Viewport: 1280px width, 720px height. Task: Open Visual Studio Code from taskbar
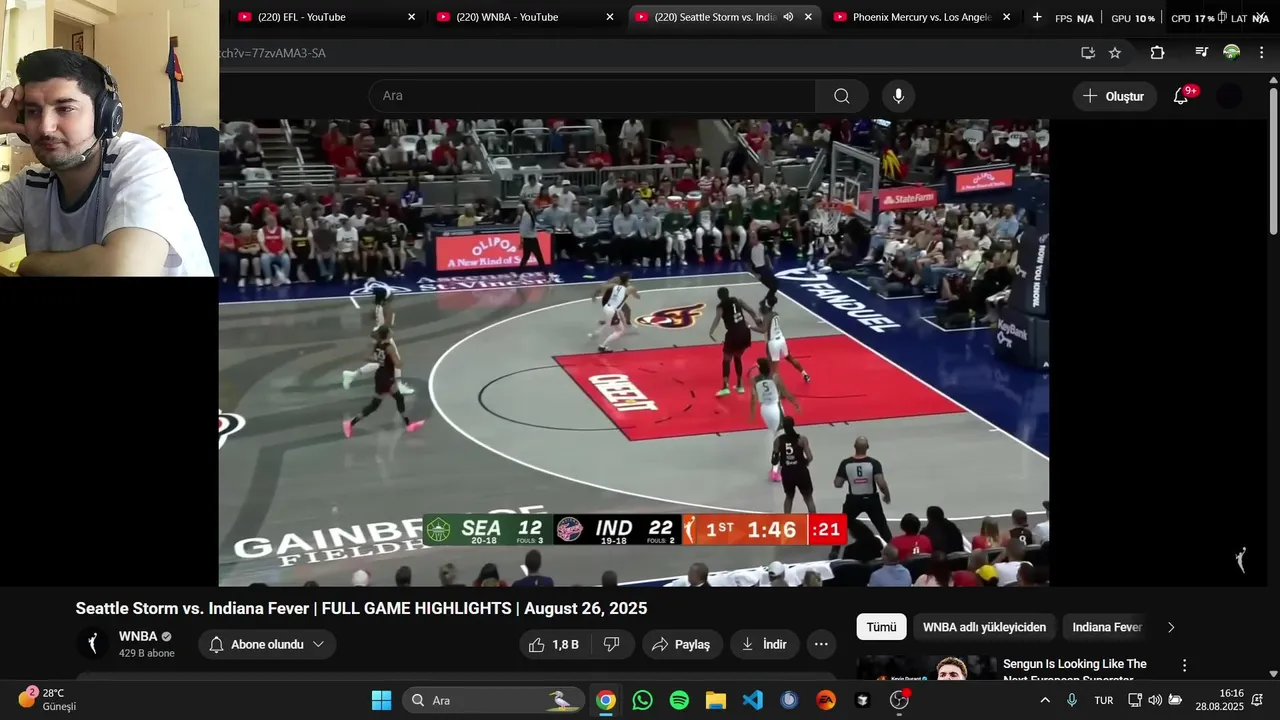[753, 700]
